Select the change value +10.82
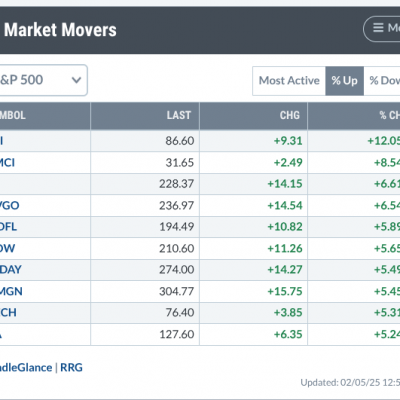400x400 pixels. [x=285, y=227]
